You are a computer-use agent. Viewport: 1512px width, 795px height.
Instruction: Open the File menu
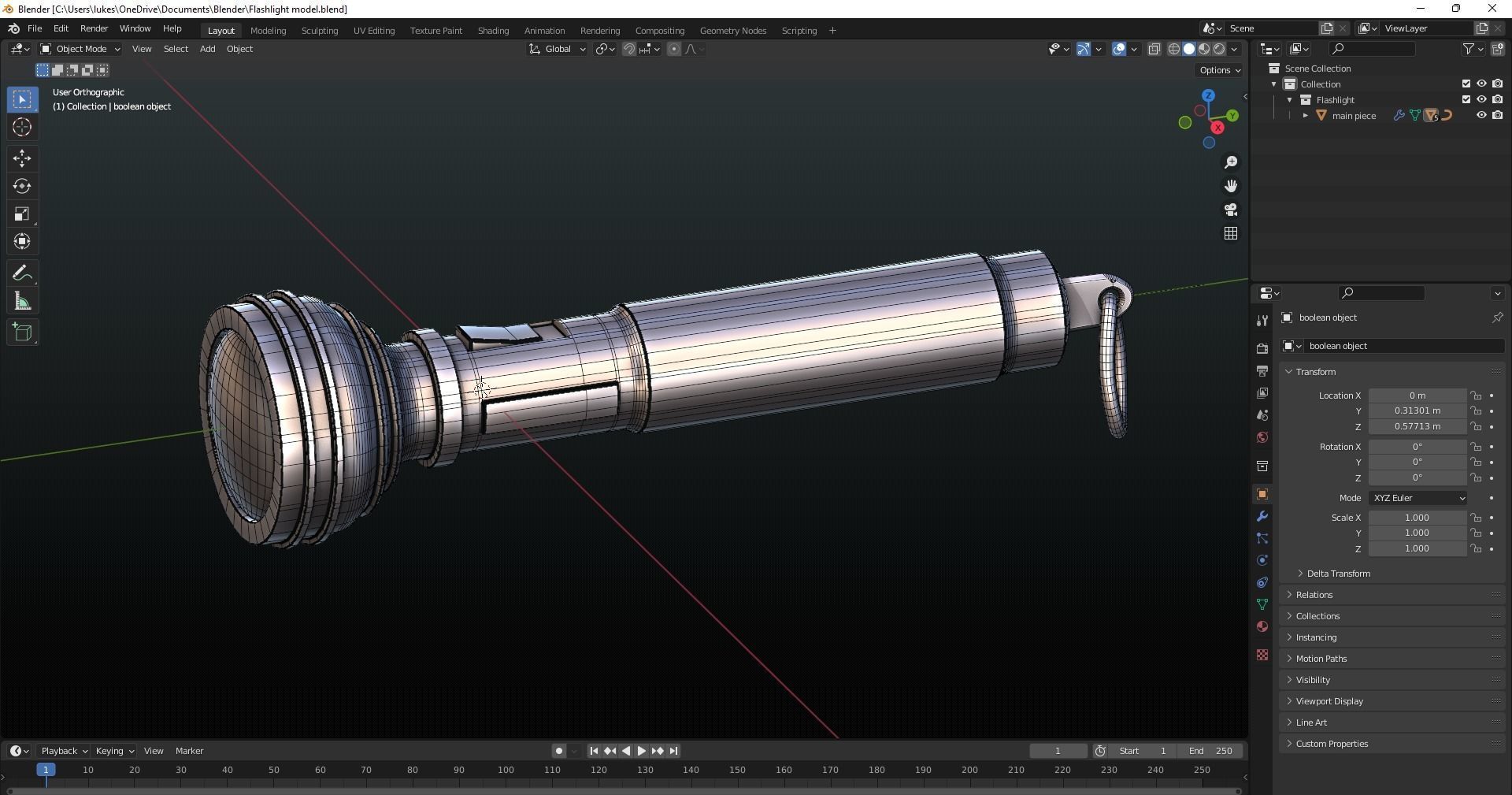click(x=35, y=28)
